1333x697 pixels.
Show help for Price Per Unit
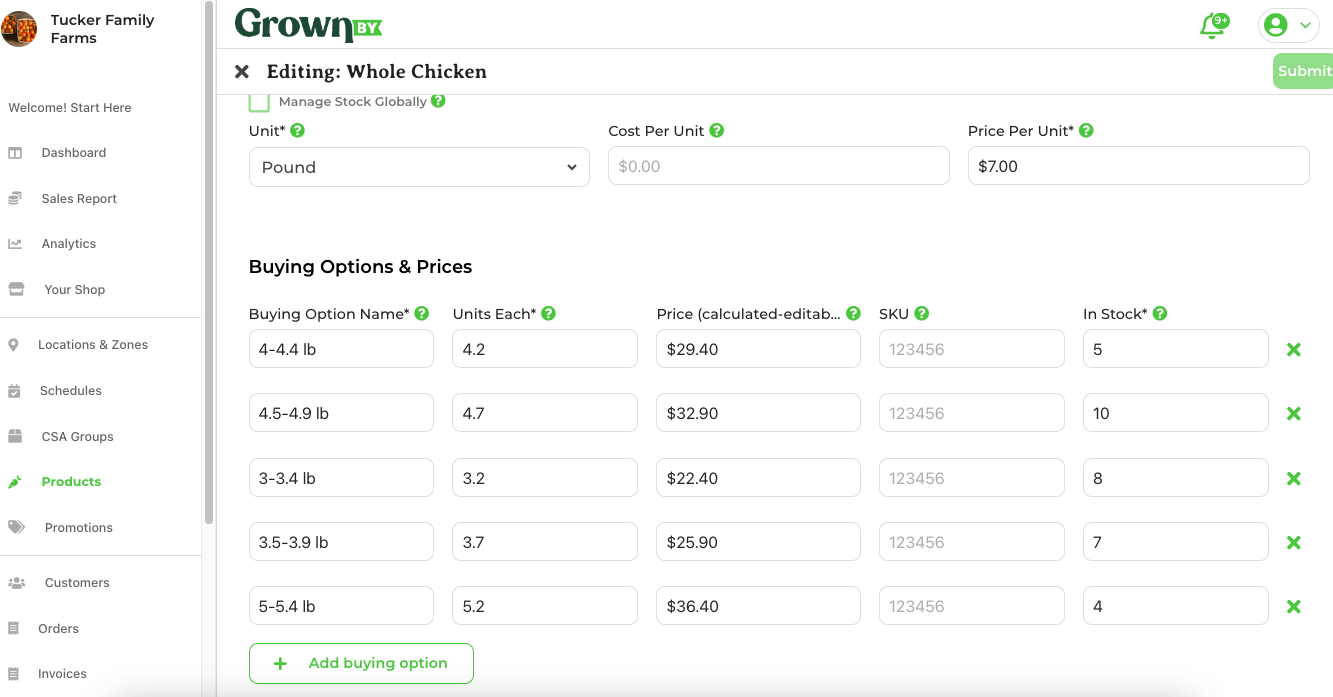click(1086, 131)
